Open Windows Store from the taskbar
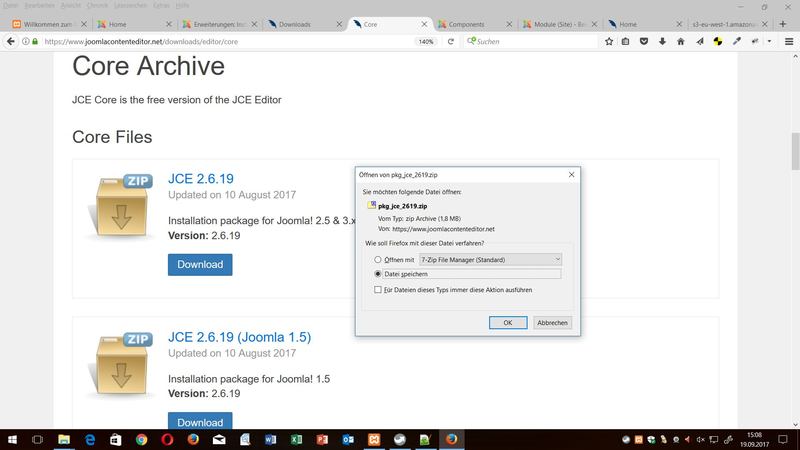Image resolution: width=800 pixels, height=450 pixels. 116,439
